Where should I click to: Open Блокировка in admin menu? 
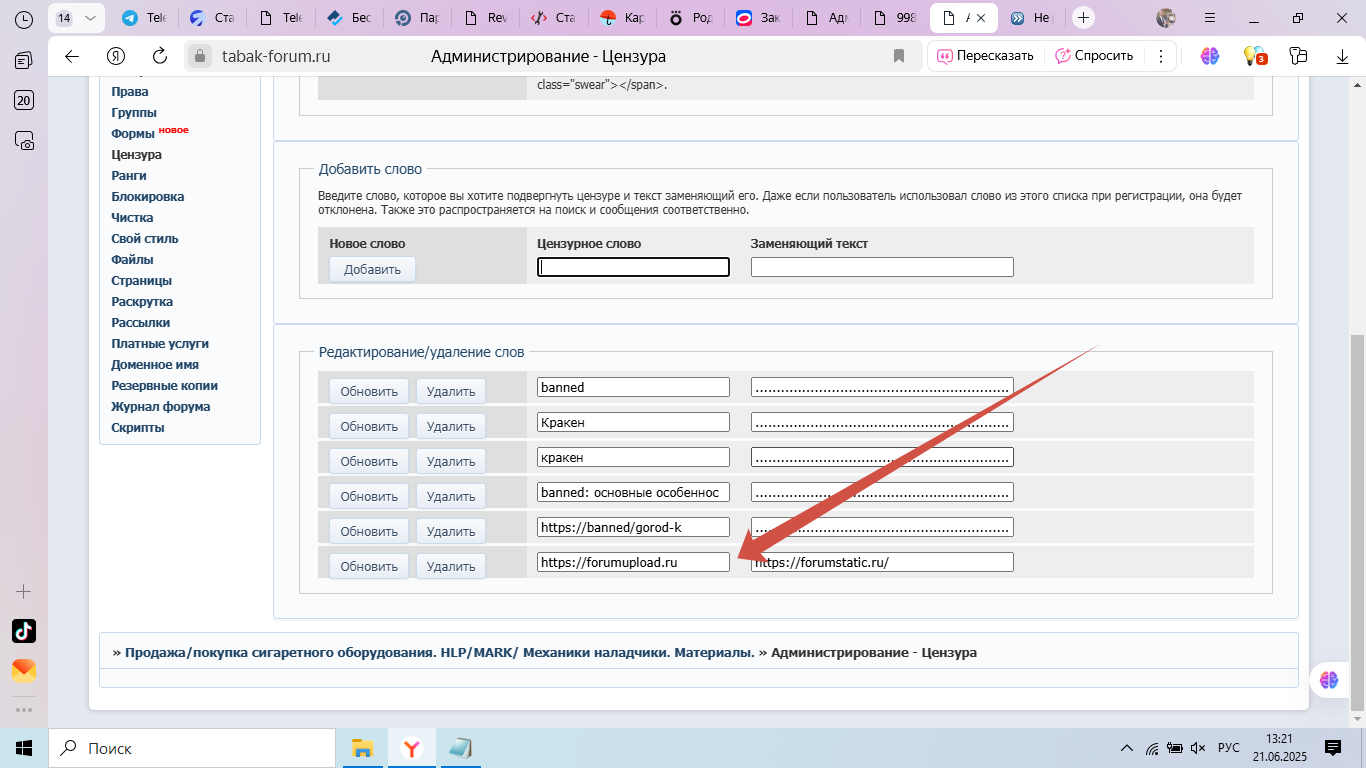coord(148,197)
